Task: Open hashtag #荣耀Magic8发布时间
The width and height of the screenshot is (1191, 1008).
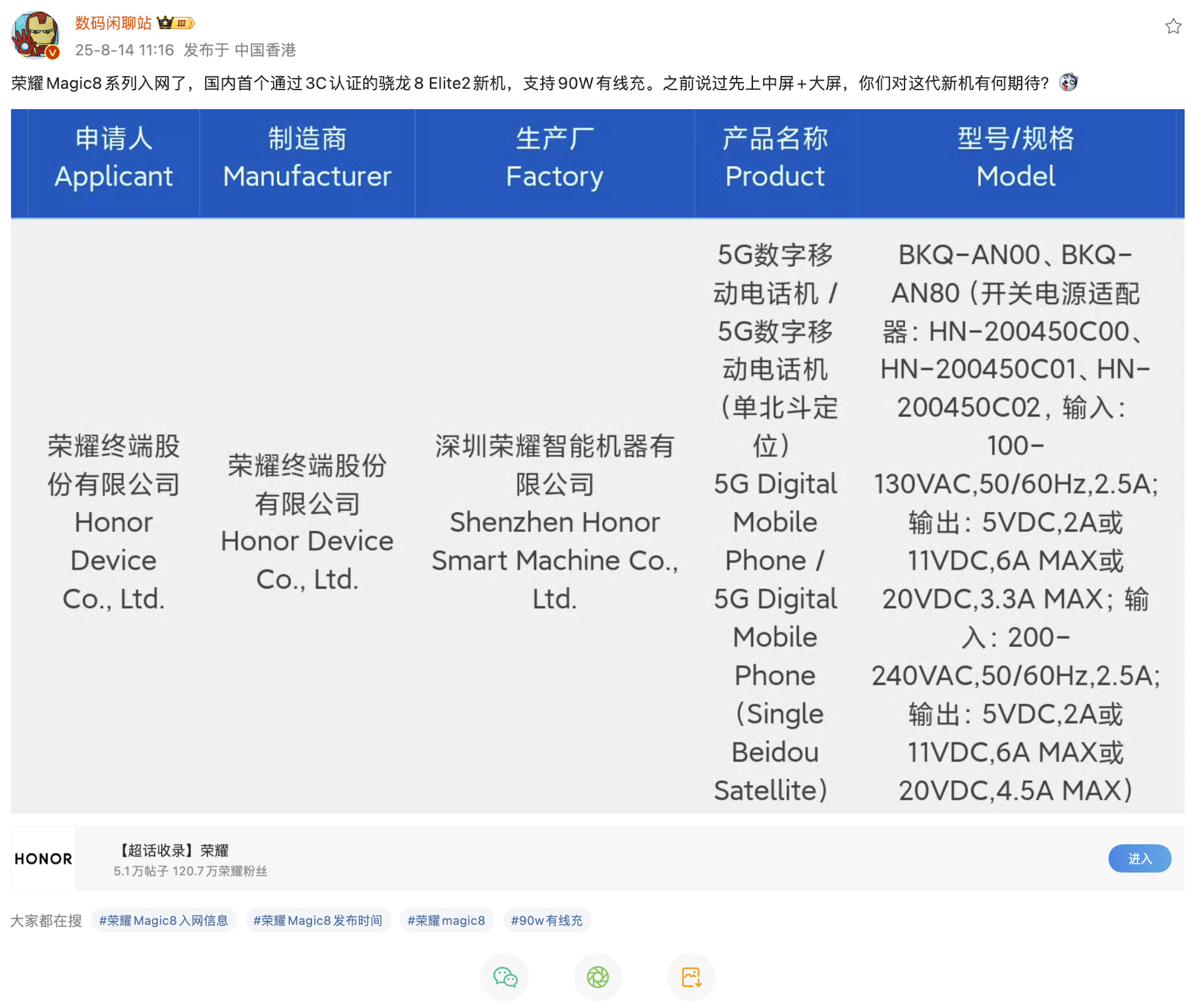Action: [318, 920]
